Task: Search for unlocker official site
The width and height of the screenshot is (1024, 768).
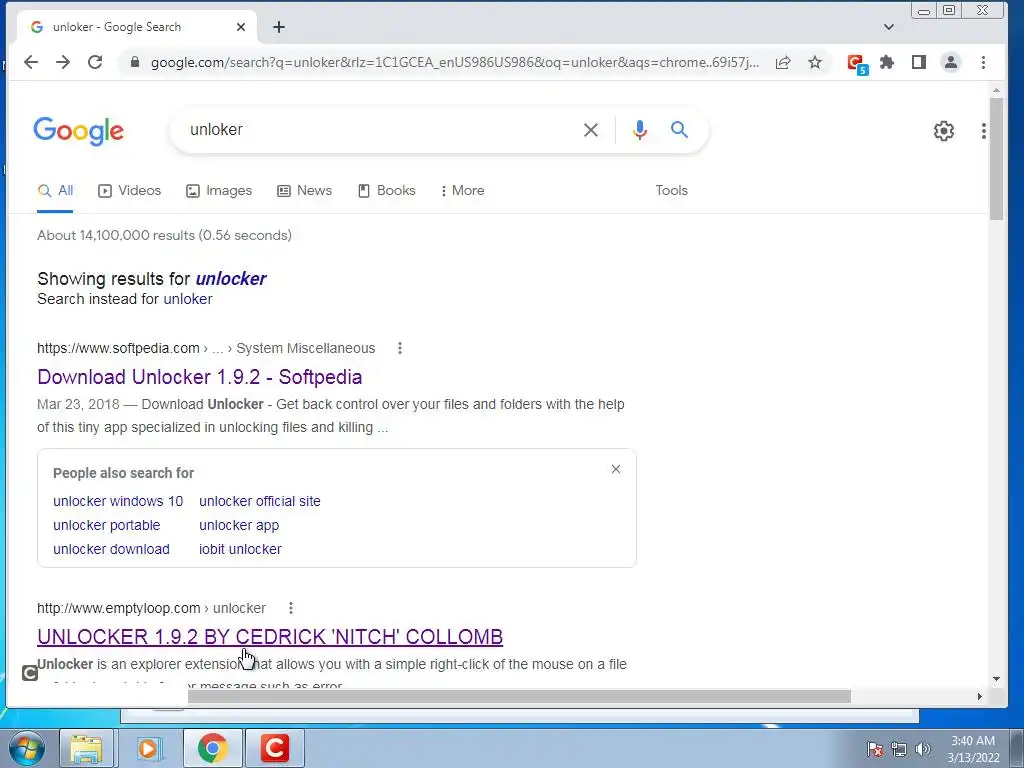Action: click(x=259, y=502)
